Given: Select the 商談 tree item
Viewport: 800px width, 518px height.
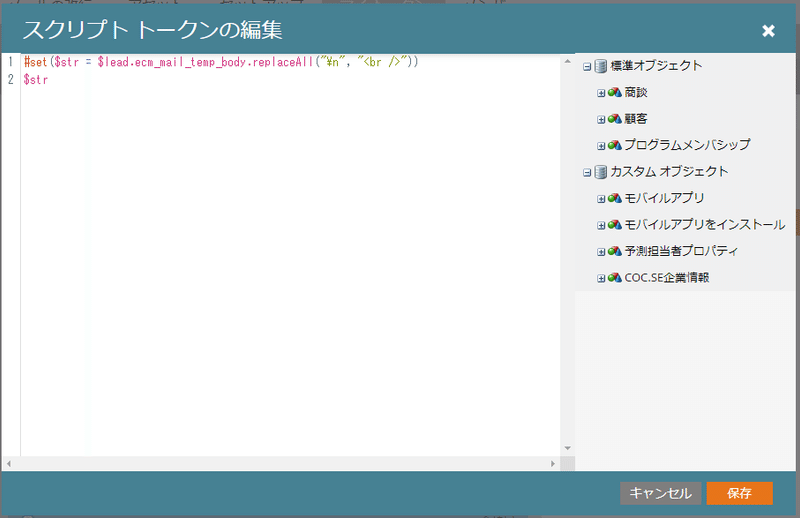Looking at the screenshot, I should coord(636,92).
